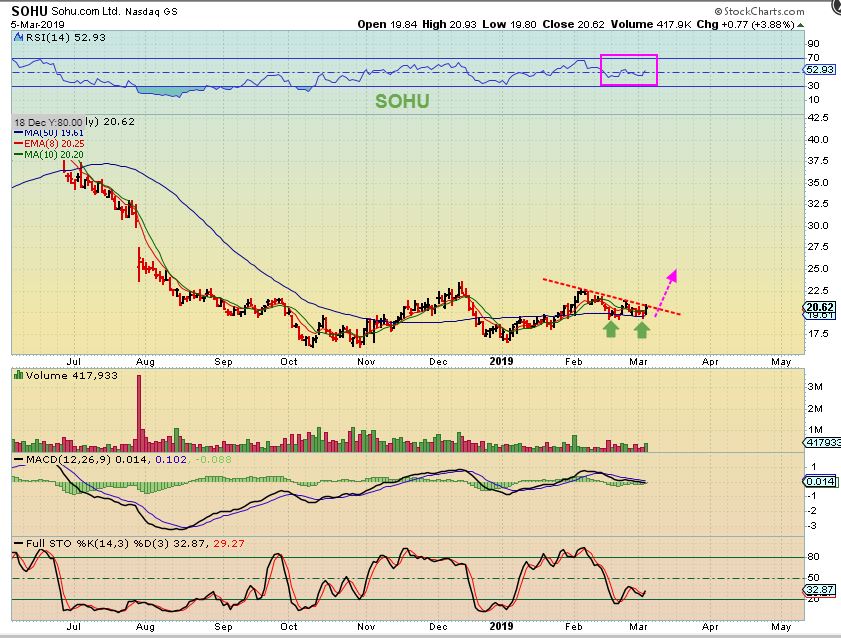Image resolution: width=841 pixels, height=638 pixels.
Task: Click the Low 19.80 value
Action: pos(510,25)
